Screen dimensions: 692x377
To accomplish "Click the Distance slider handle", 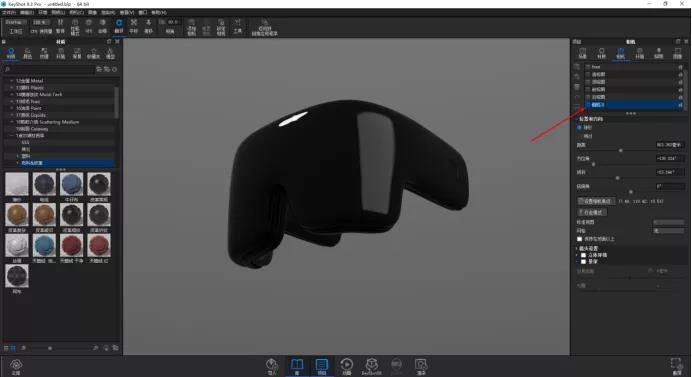I will click(621, 151).
